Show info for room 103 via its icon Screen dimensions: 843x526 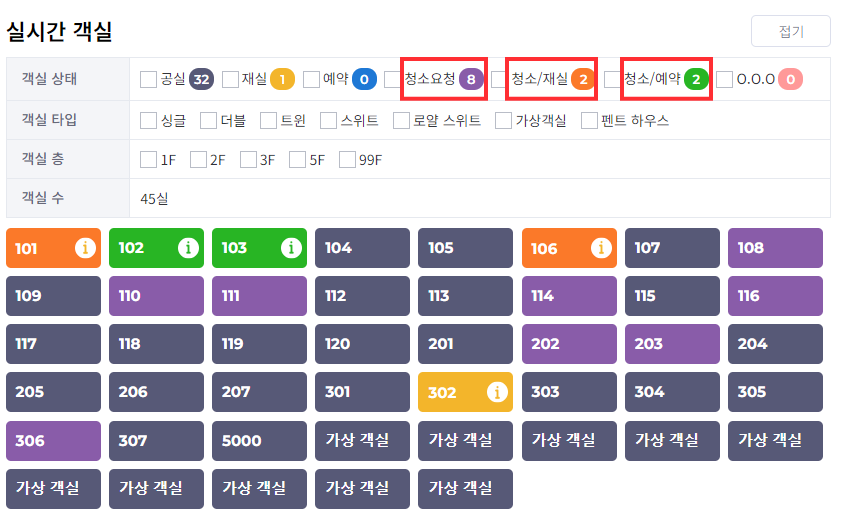[291, 248]
